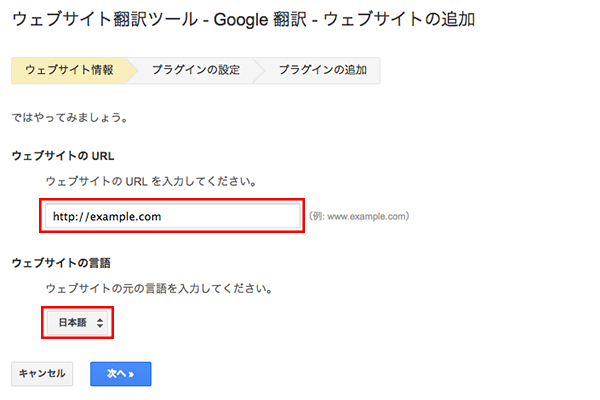Click the http://example.com text in the field
This screenshot has width=600, height=400.
pyautogui.click(x=107, y=216)
